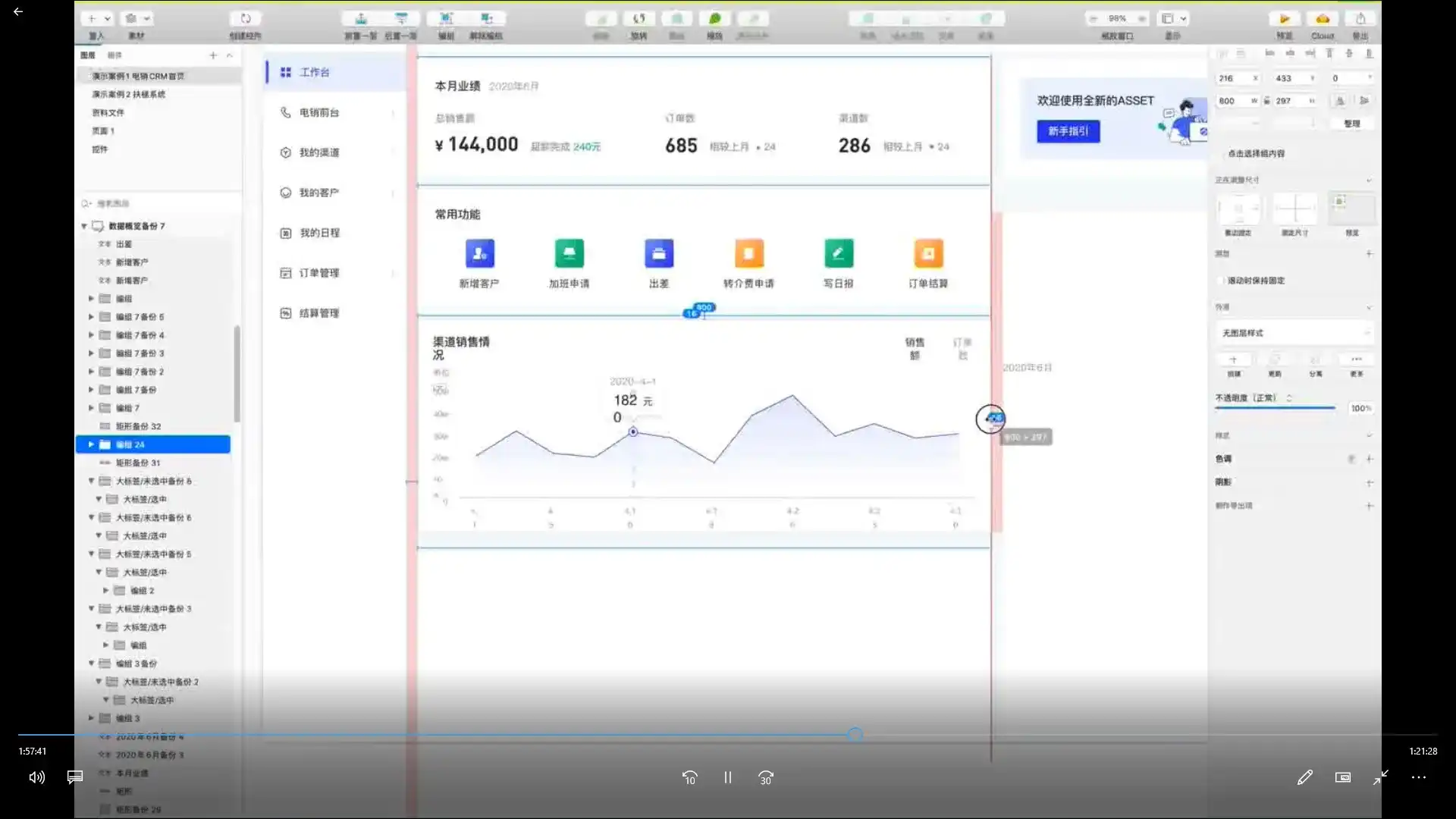Skip back 10 seconds
The width and height of the screenshot is (1456, 819).
pos(689,777)
